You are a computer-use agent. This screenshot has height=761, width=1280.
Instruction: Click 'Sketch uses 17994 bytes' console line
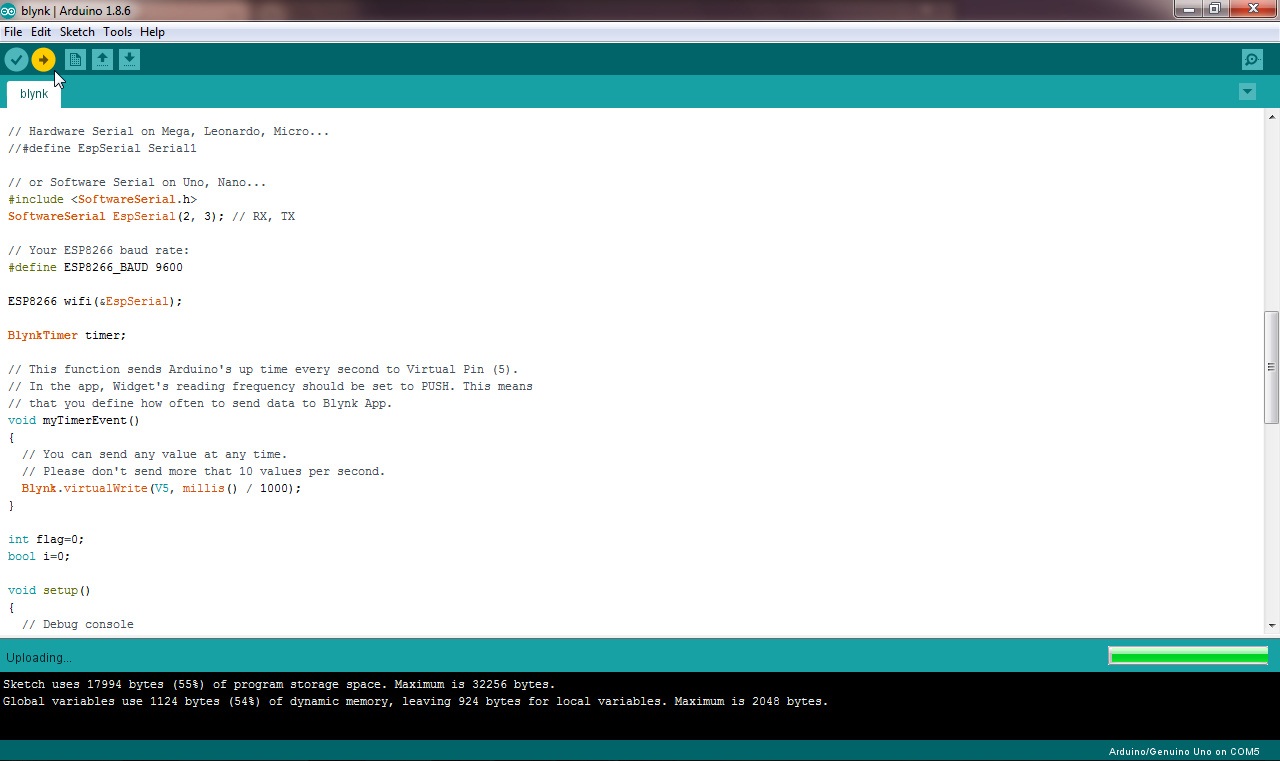pos(279,684)
